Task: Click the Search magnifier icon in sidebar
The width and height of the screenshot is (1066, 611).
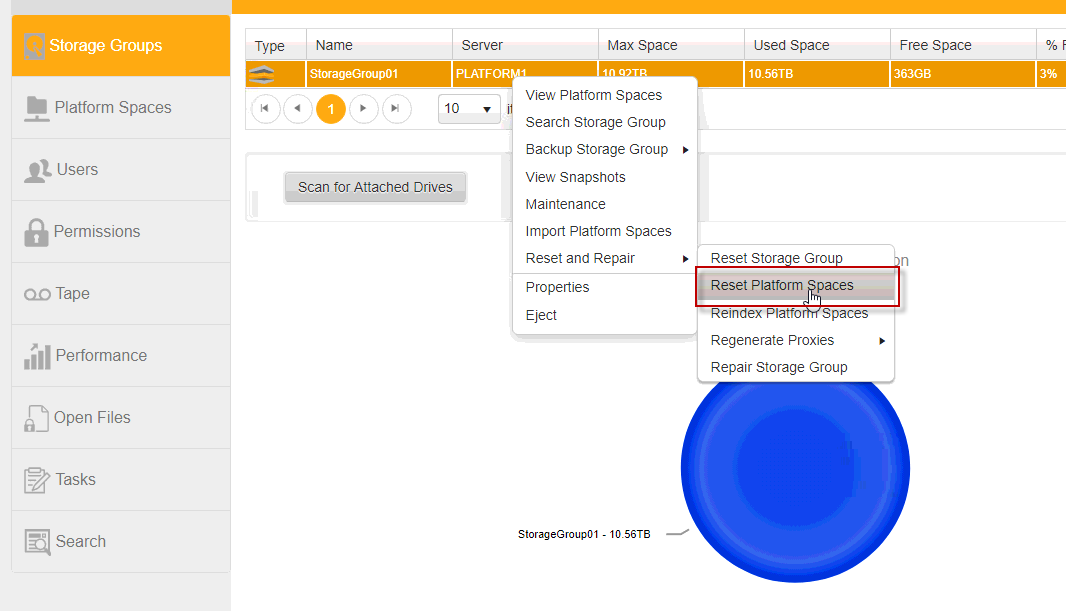Action: point(37,542)
